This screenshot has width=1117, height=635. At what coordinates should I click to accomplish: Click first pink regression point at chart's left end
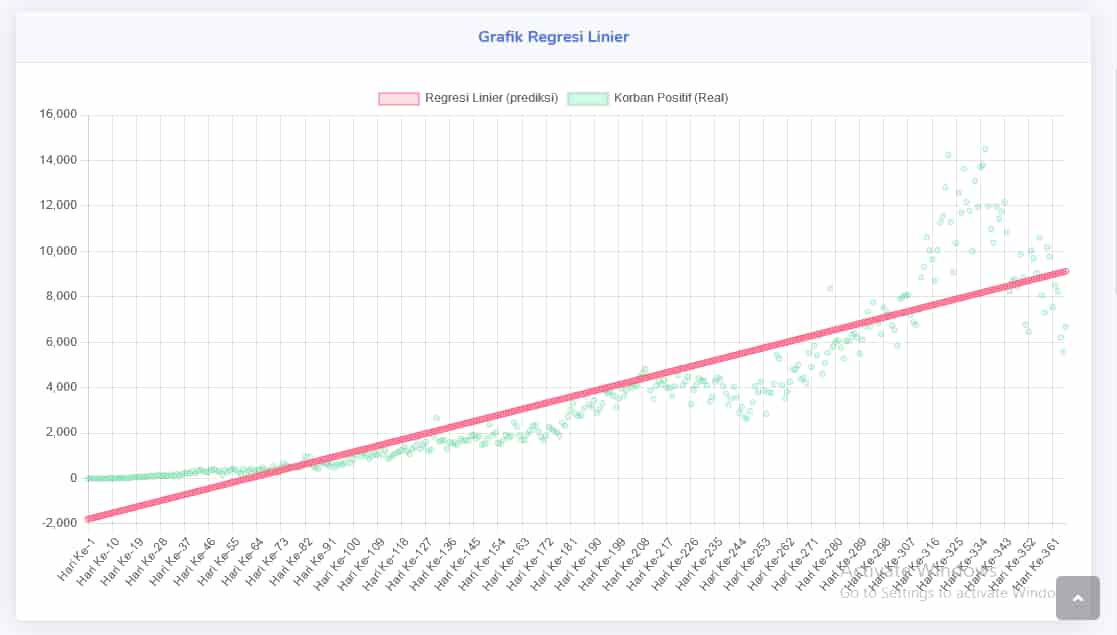tap(89, 519)
